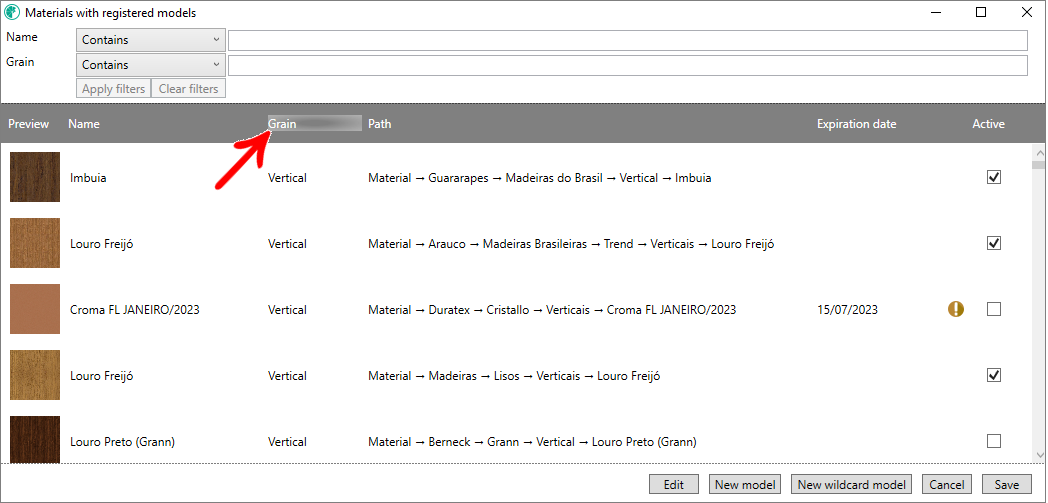1048x503 pixels.
Task: Open the Name filter Contains dropdown
Action: tap(150, 40)
